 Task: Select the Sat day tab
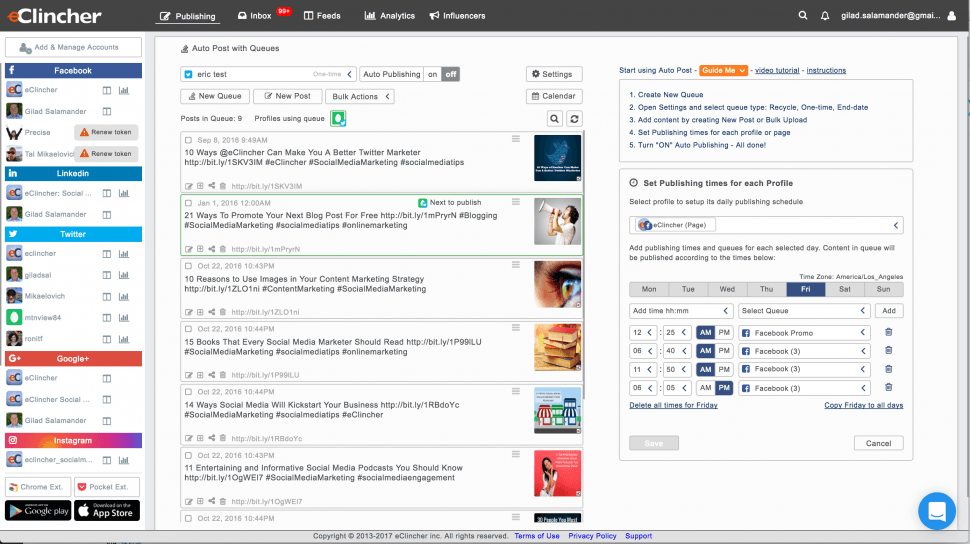pos(845,289)
